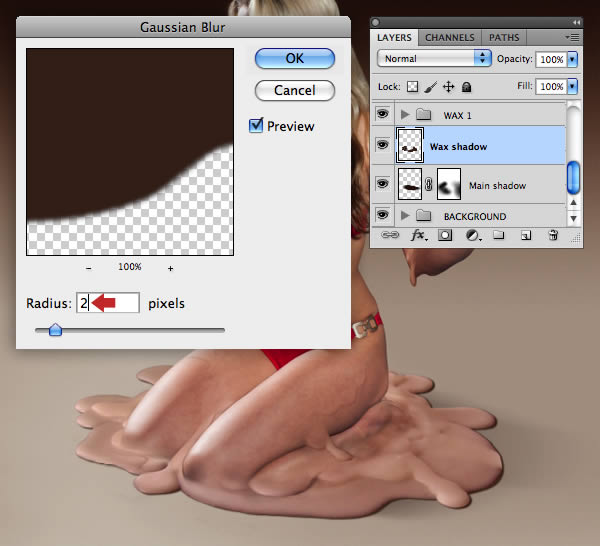
Task: Click the 100% zoom level text
Action: [130, 267]
